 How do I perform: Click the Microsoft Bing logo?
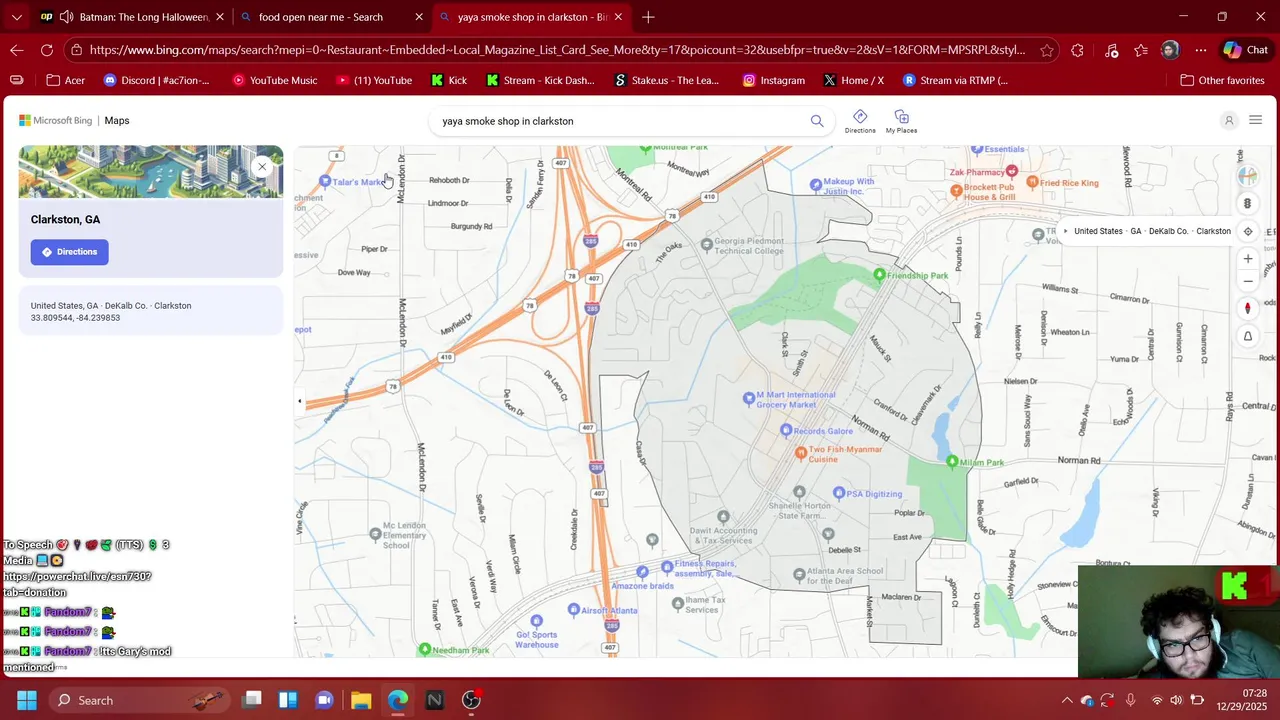pyautogui.click(x=56, y=120)
